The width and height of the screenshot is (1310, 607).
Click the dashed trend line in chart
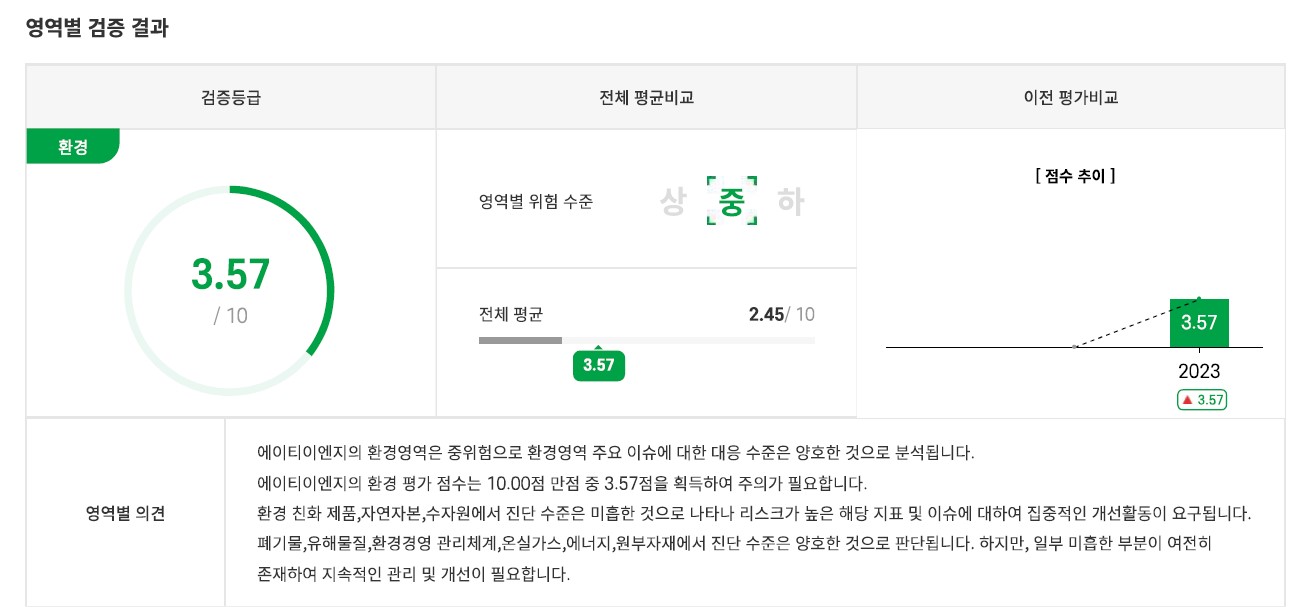pyautogui.click(x=1136, y=322)
